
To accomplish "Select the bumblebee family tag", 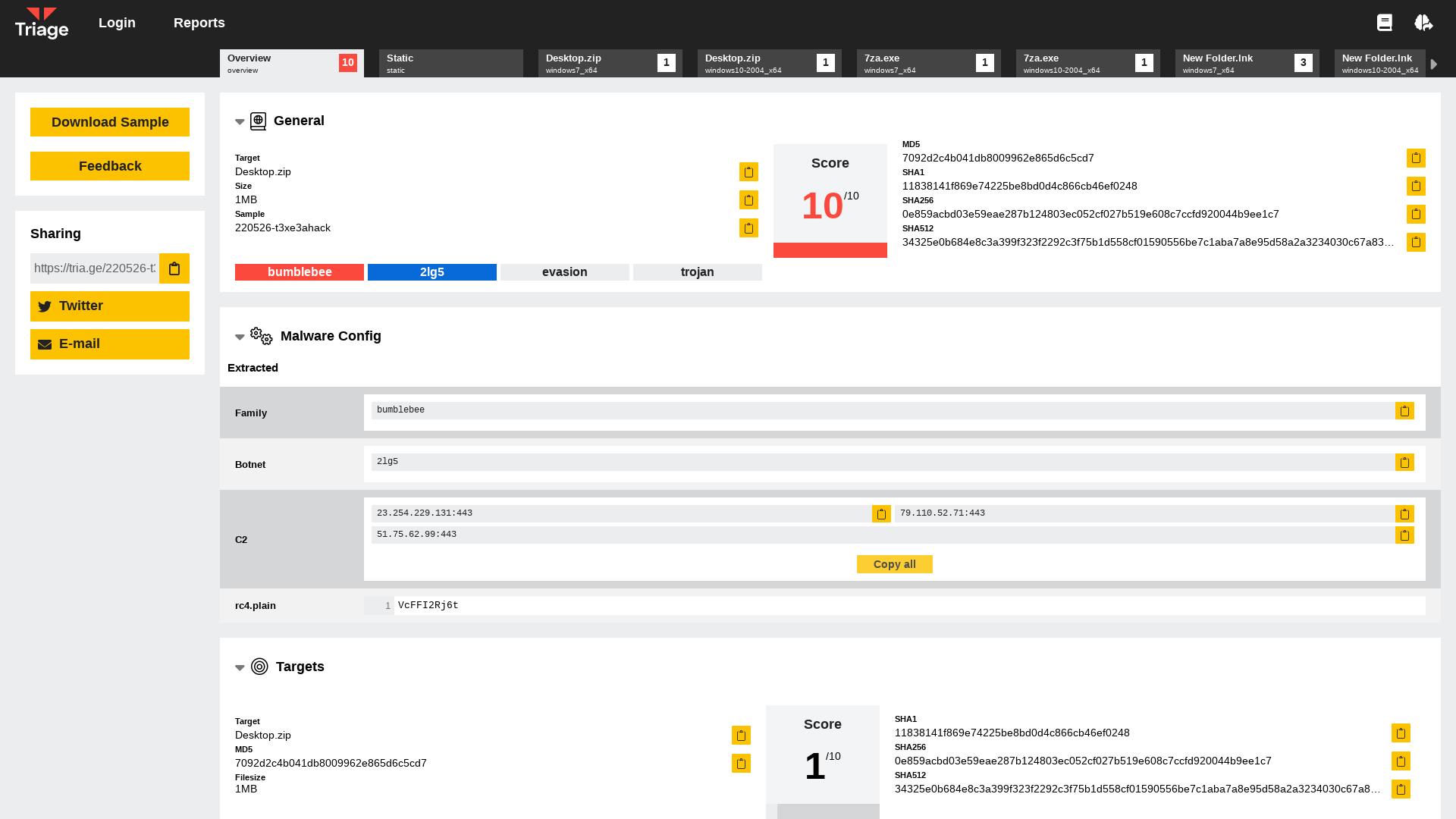I will point(300,272).
